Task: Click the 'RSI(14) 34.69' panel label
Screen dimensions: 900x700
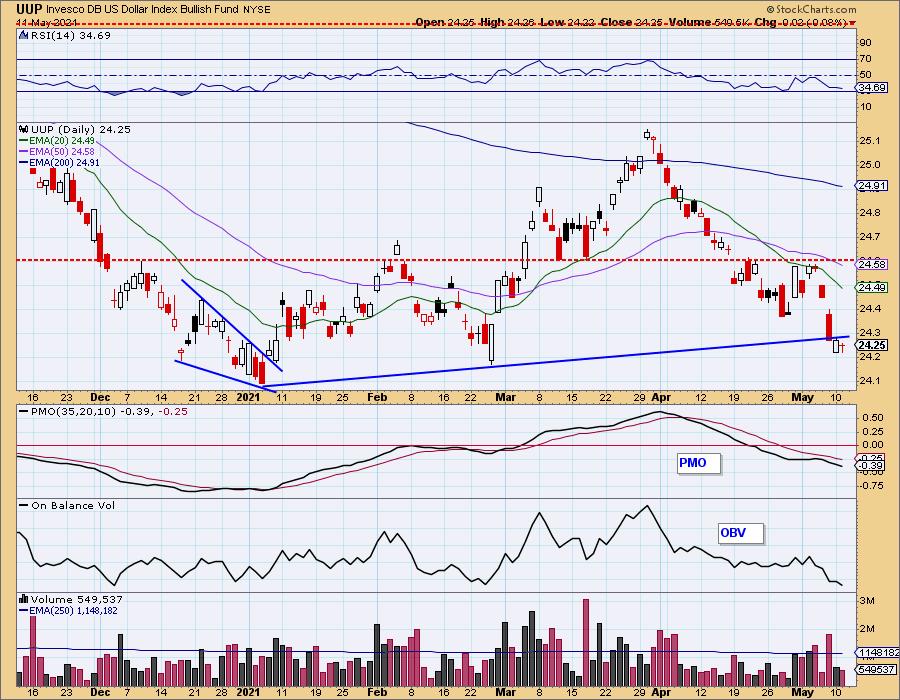Action: click(x=70, y=35)
